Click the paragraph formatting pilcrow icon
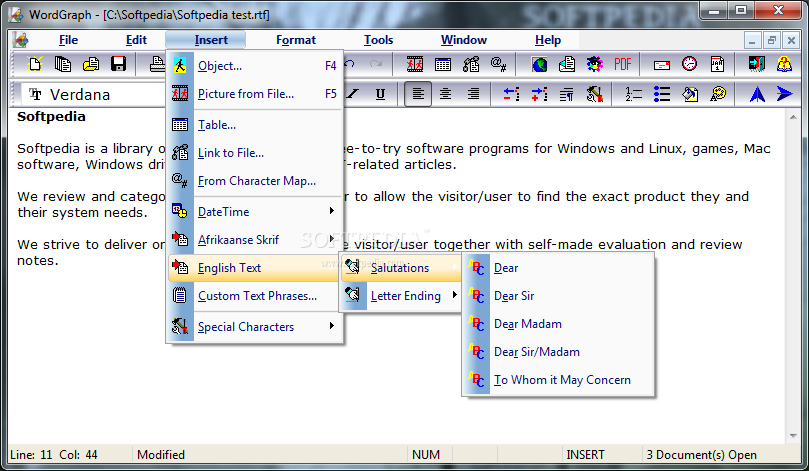 click(567, 94)
